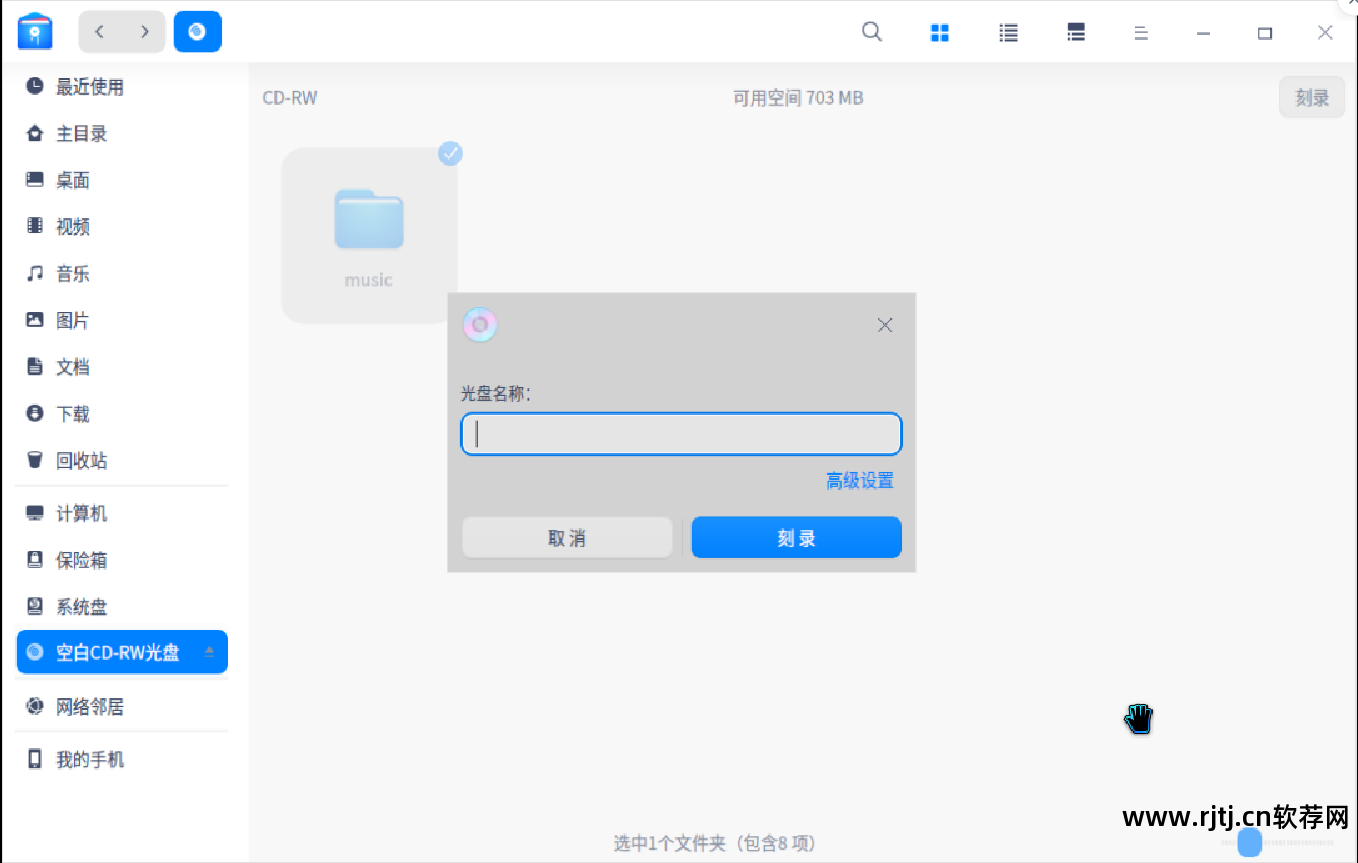1358x863 pixels.
Task: Click the 可用空间 703 MB text
Action: [x=798, y=98]
